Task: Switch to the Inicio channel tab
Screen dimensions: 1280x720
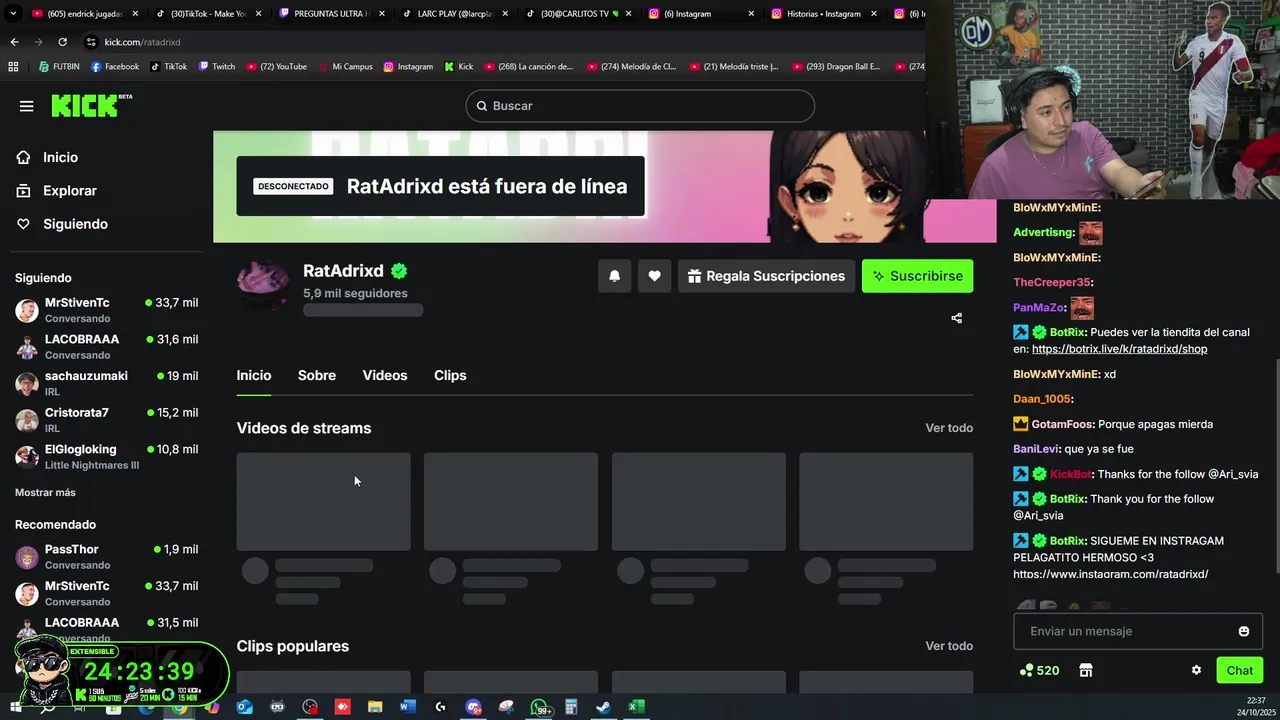Action: pos(254,375)
